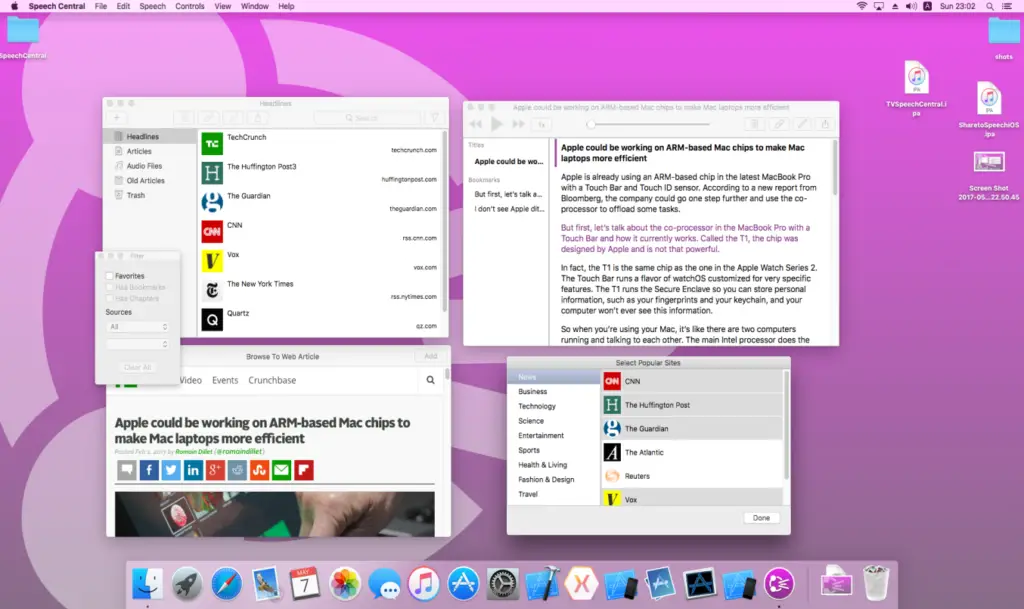
Task: Open the Crunchbase link on web page
Action: tap(272, 380)
